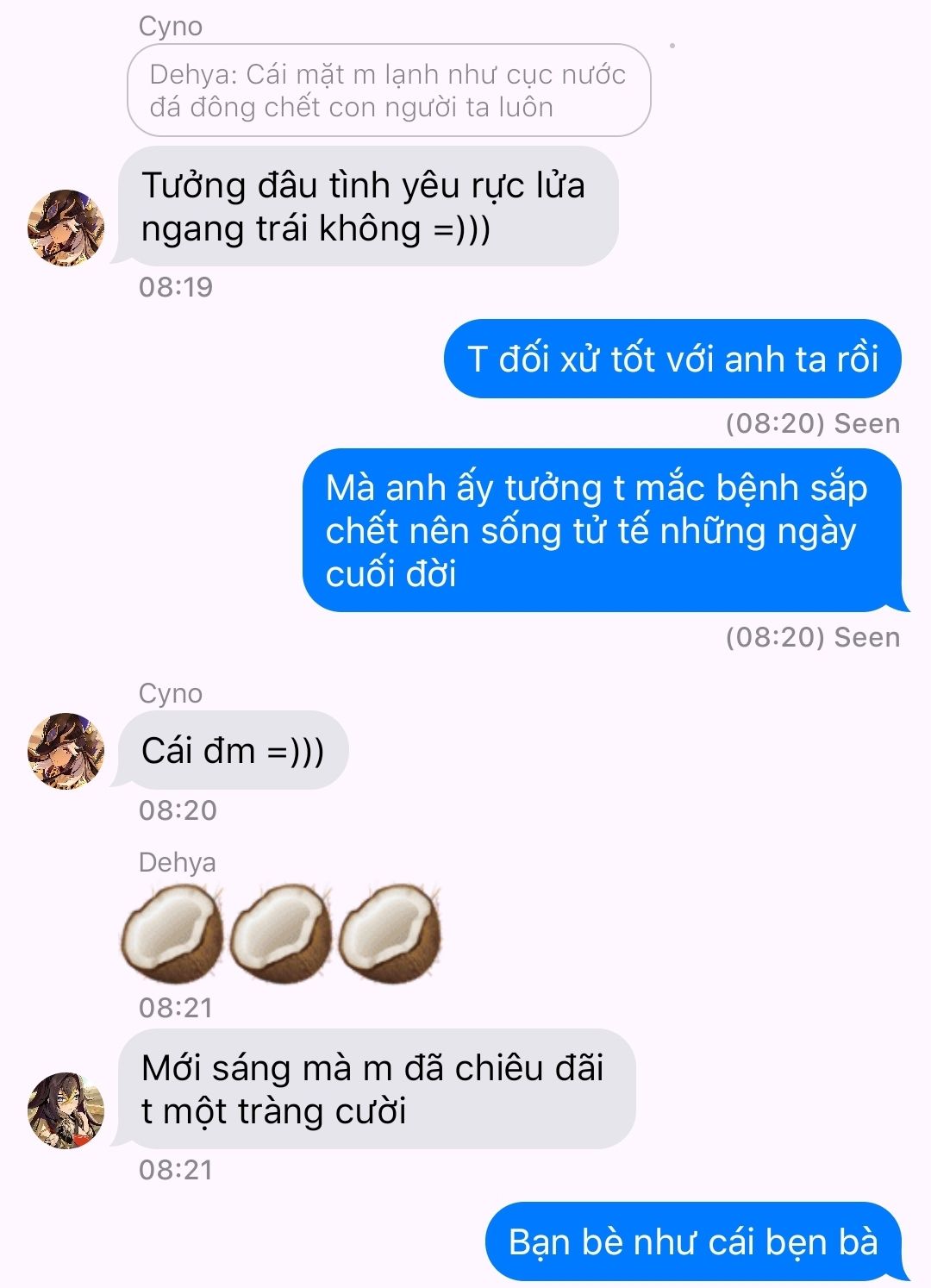The image size is (931, 1288).
Task: Tap Dehya's avatar beside 'Mới sáng mà' message
Action: [66, 1110]
